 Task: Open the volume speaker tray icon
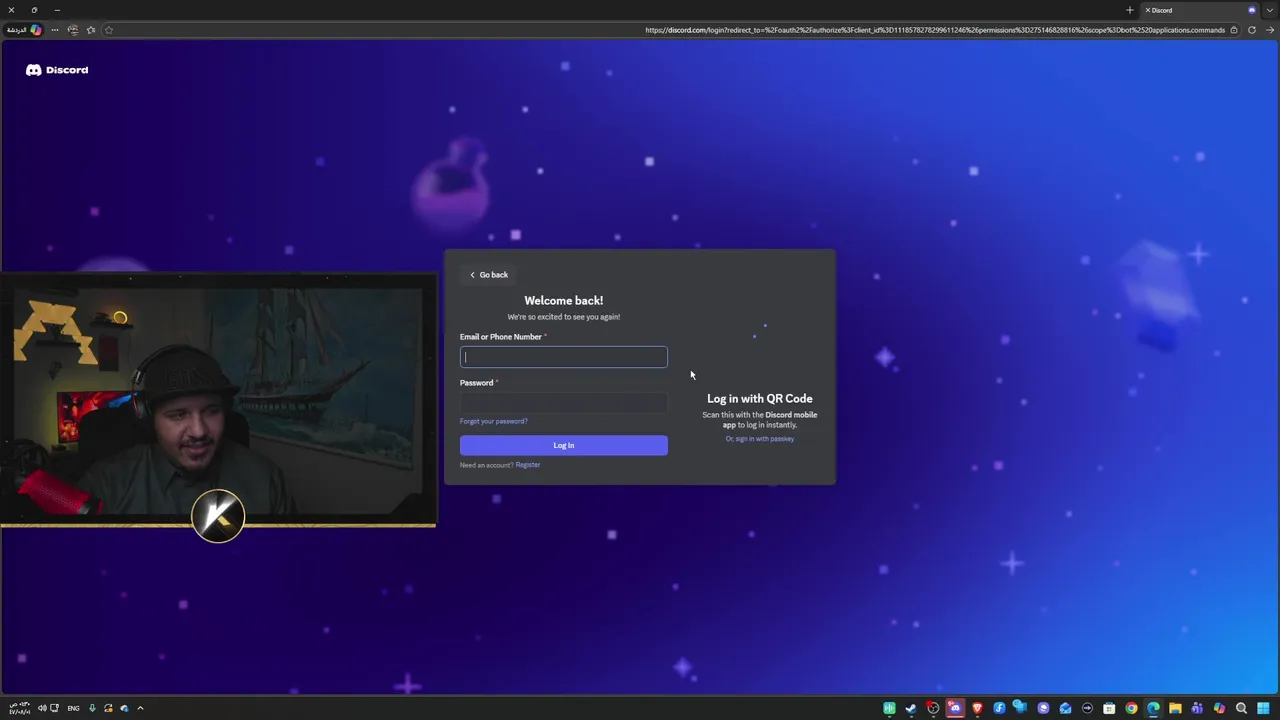[x=42, y=708]
